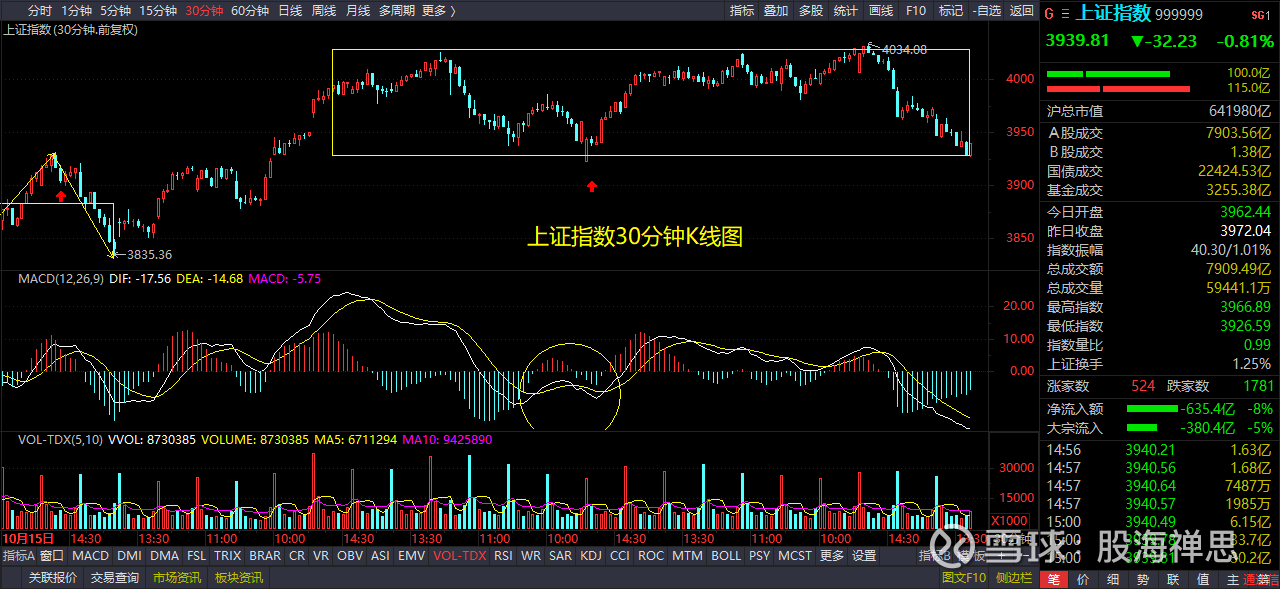Select the 势 trend tab in side panel
1280x589 pixels.
(x=1143, y=579)
